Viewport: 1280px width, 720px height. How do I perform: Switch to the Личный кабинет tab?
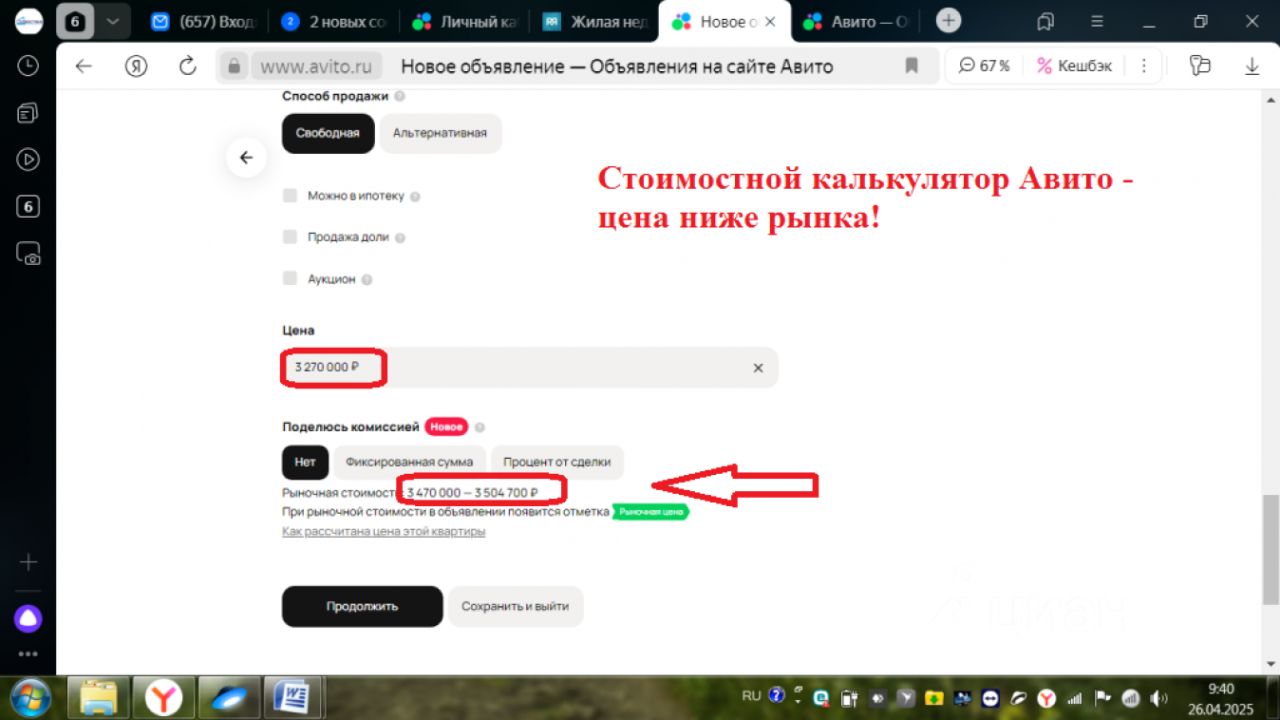coord(466,21)
